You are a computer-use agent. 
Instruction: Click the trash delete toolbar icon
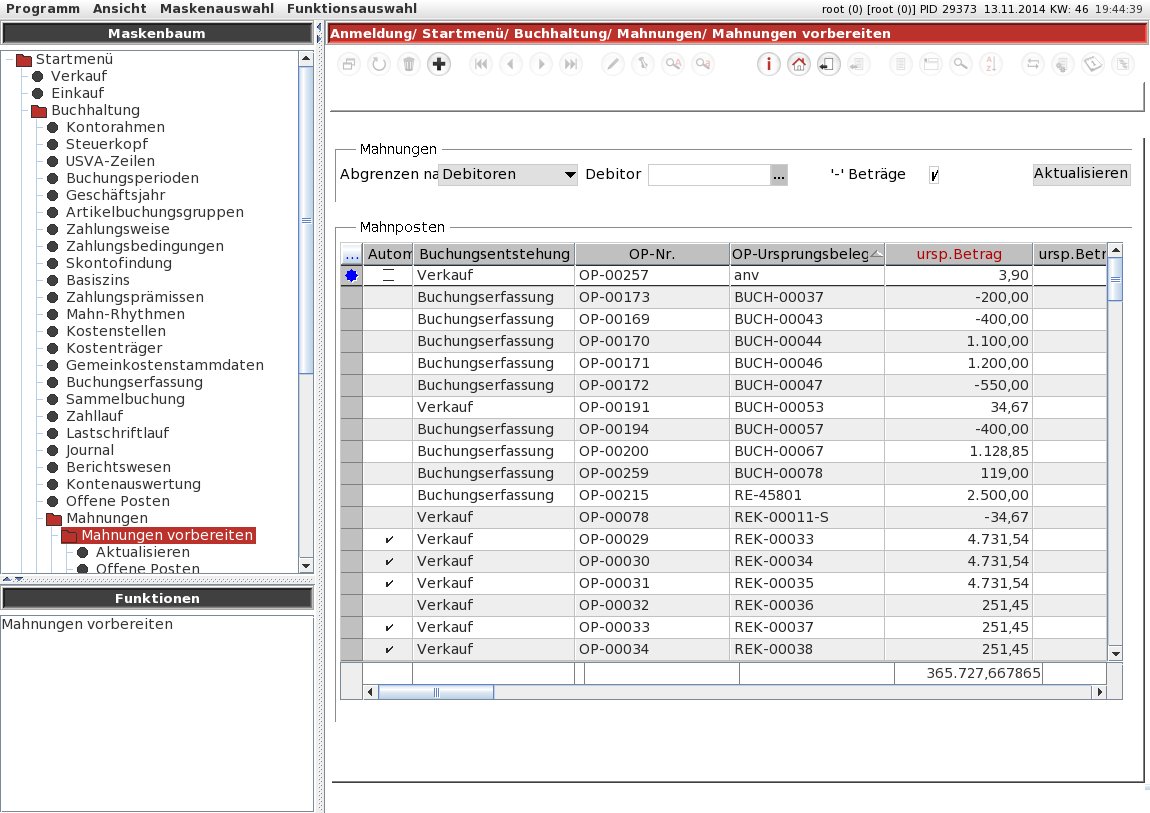pos(409,65)
